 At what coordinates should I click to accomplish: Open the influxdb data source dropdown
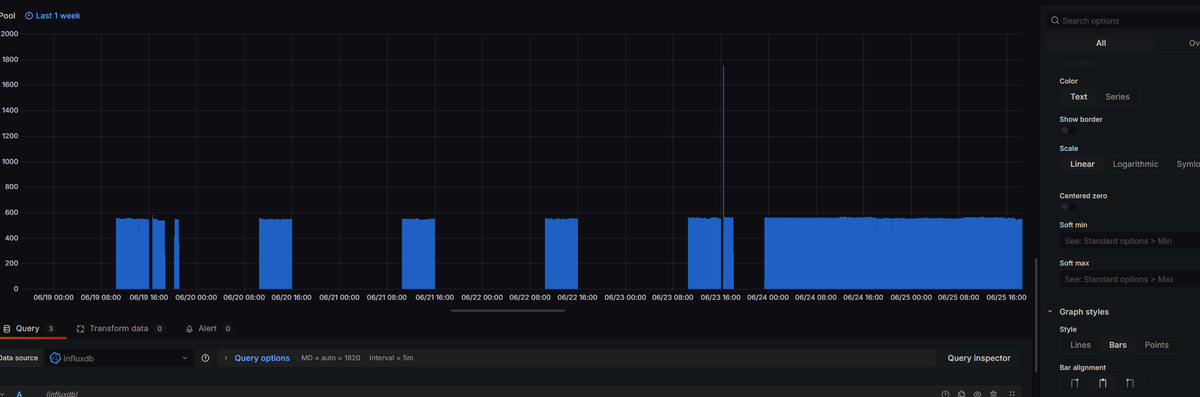(120, 358)
